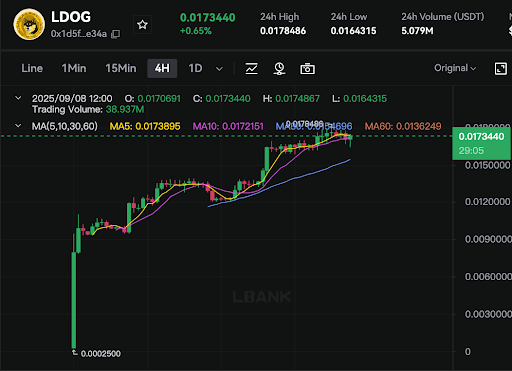This screenshot has height=371, width=512.
Task: Click the LDOG token logo
Action: click(x=29, y=24)
